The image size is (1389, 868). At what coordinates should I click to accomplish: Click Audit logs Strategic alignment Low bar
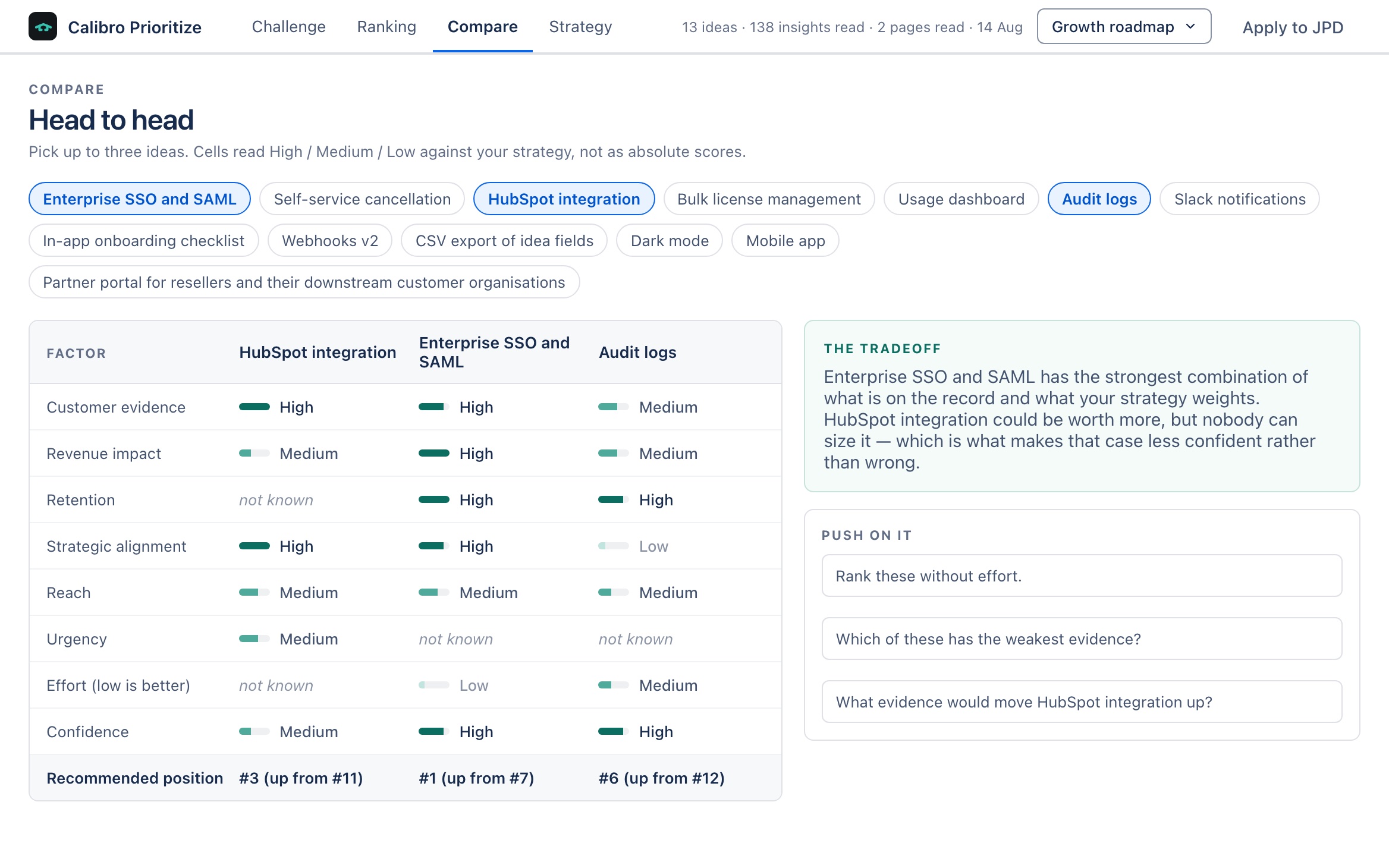pos(614,546)
